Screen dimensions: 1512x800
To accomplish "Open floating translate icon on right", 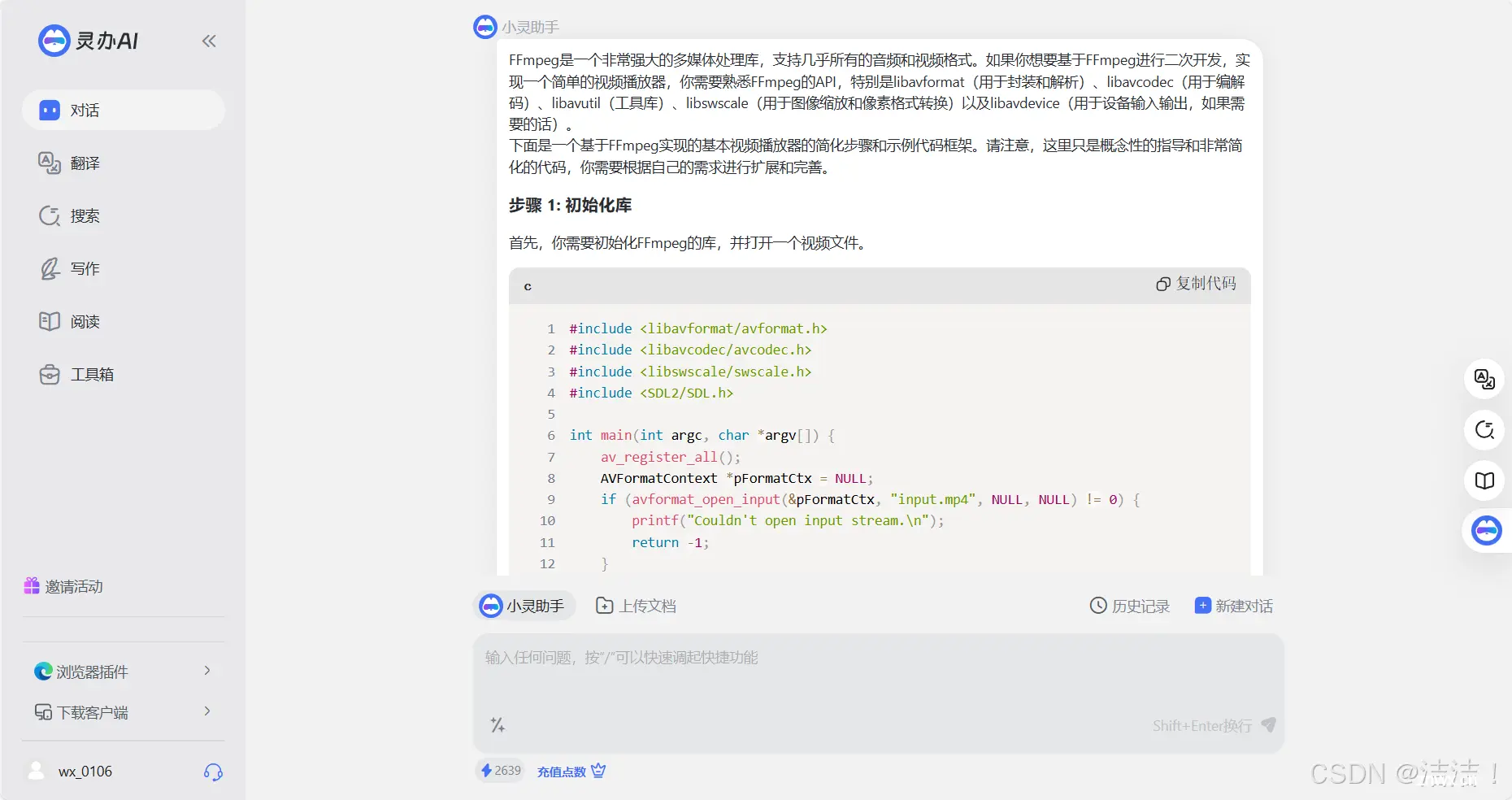I will (1484, 379).
